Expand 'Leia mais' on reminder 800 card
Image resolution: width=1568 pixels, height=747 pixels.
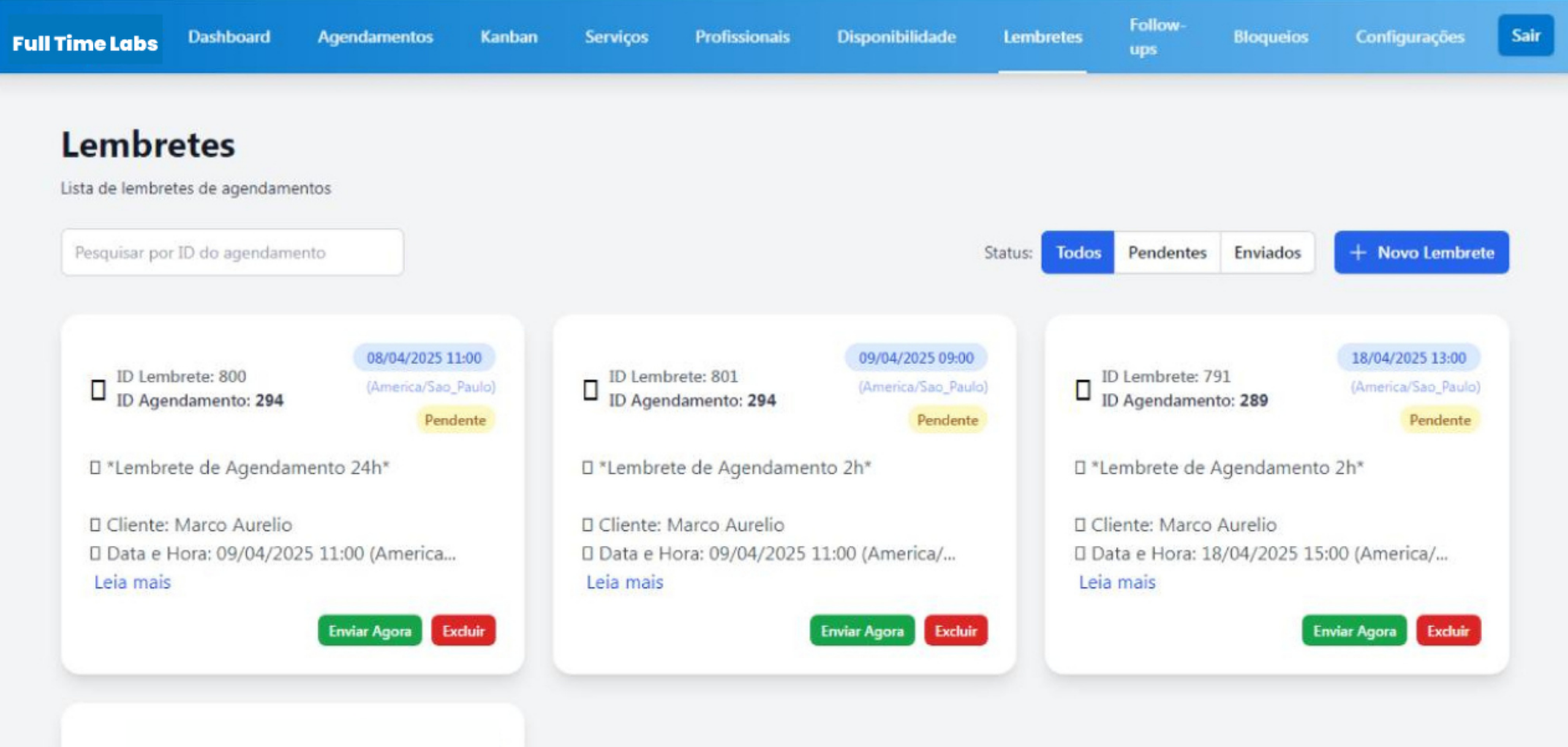pos(132,582)
